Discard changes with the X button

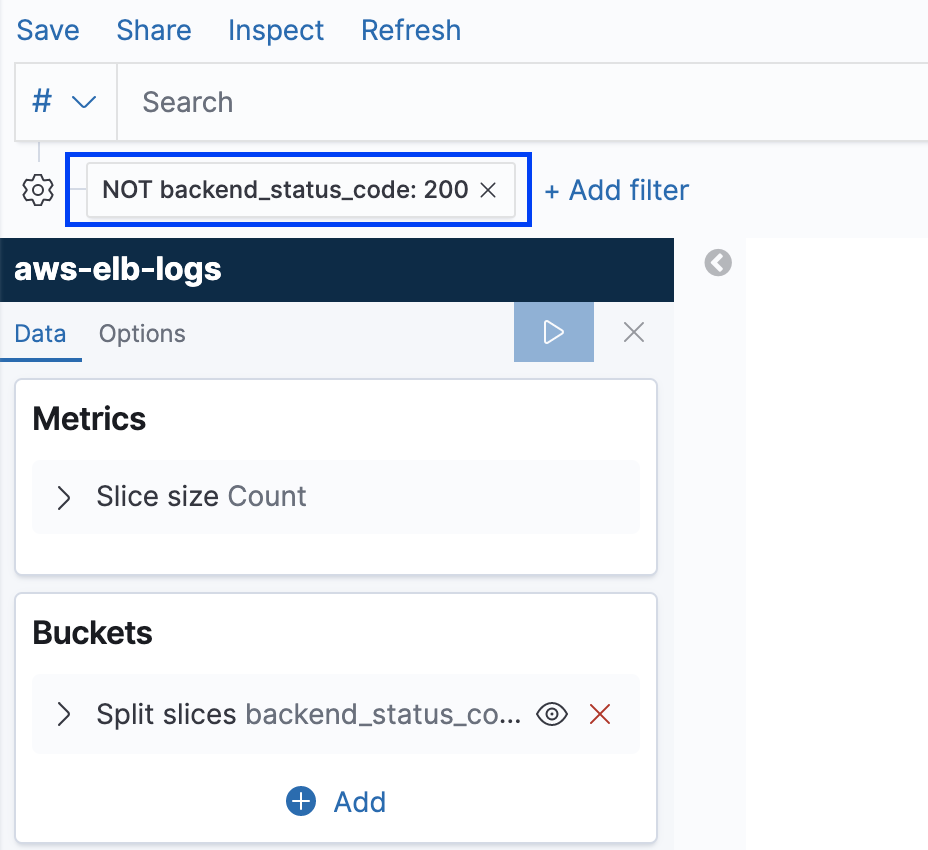pyautogui.click(x=634, y=332)
